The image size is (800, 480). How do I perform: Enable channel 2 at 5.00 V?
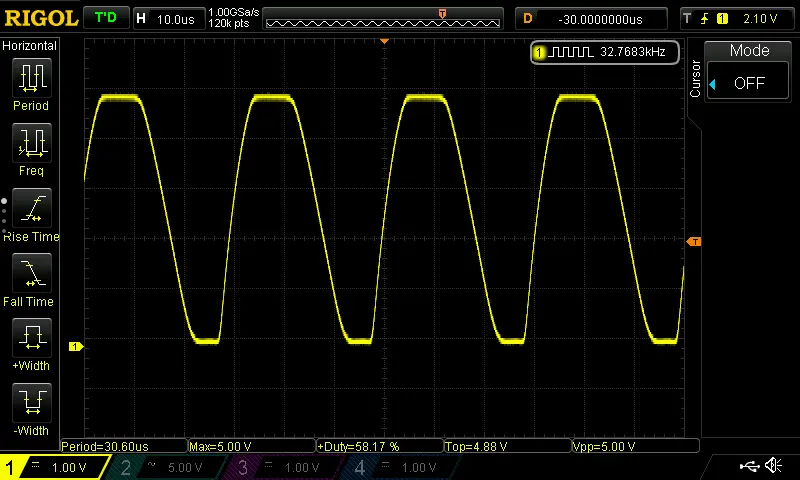click(x=172, y=467)
